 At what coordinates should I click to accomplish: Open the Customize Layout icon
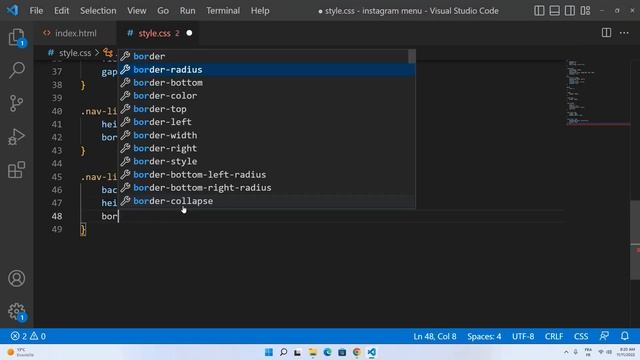(585, 11)
